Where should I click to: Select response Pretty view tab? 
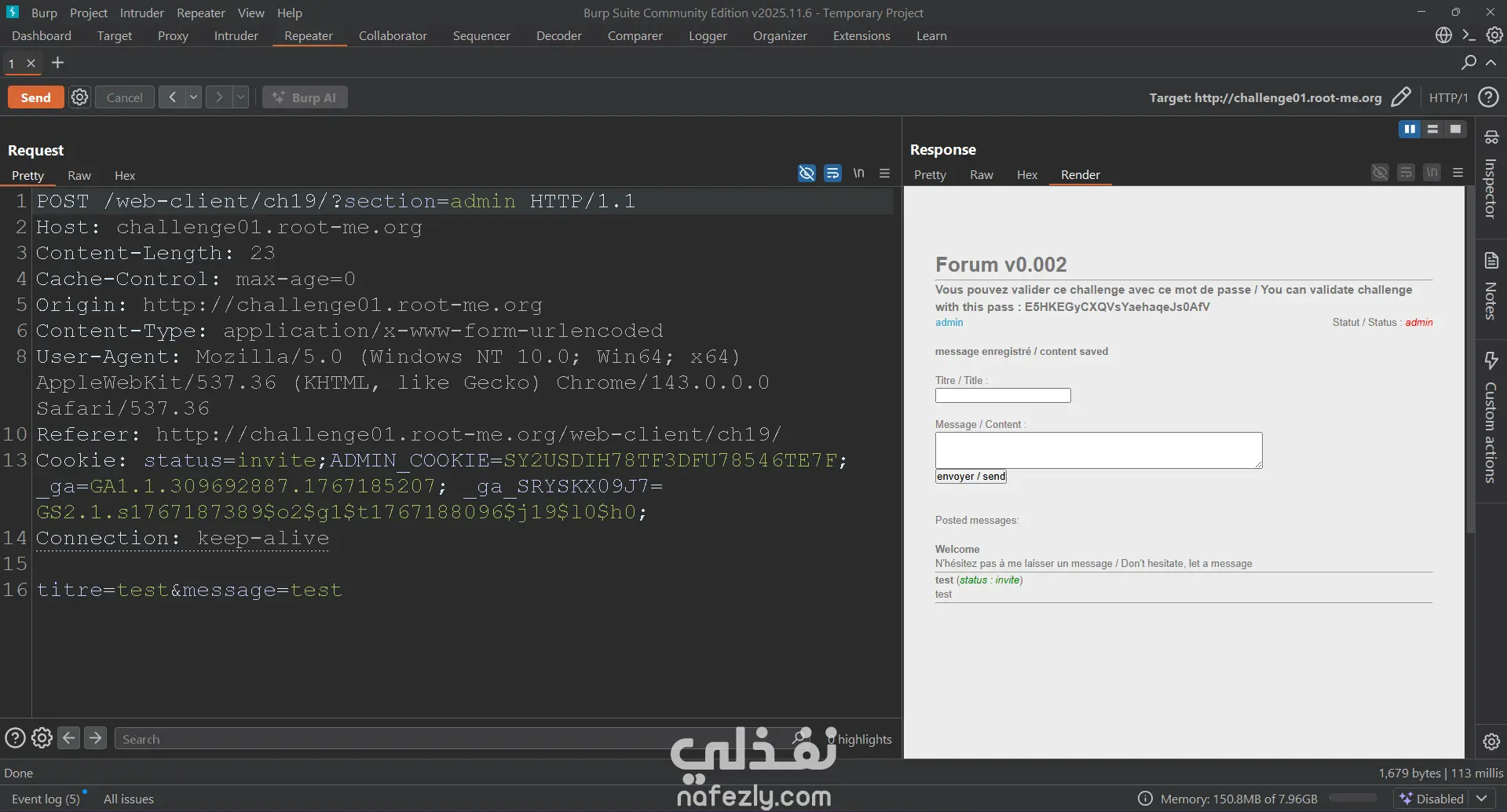coord(930,174)
